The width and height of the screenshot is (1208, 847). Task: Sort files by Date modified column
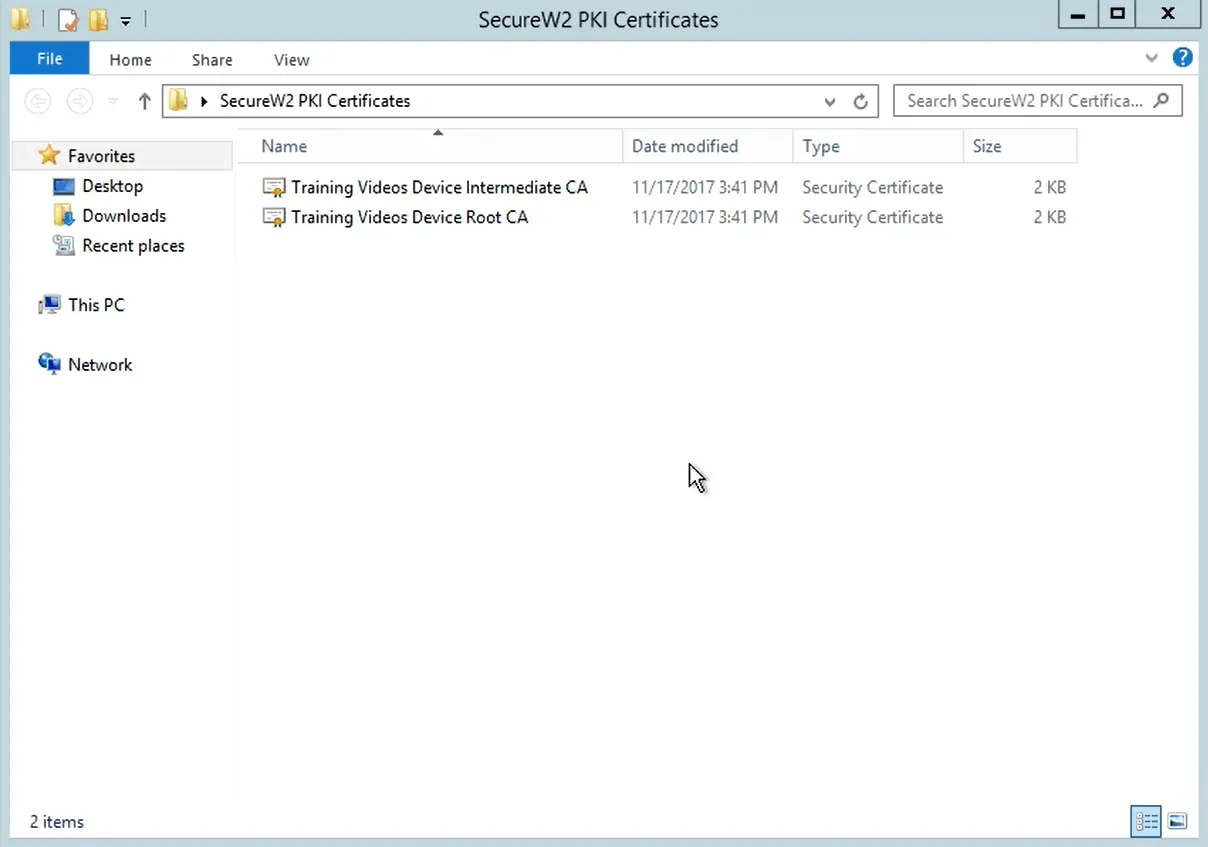click(685, 146)
